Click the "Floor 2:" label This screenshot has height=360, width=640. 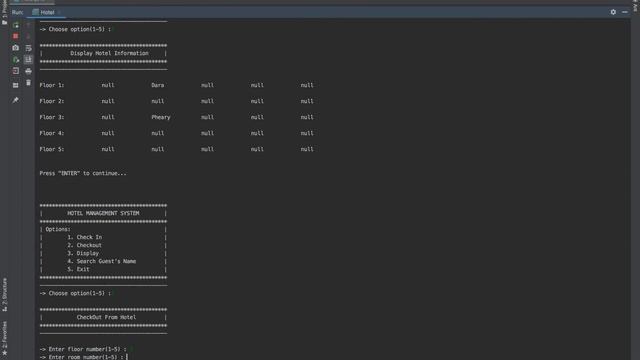(x=52, y=101)
